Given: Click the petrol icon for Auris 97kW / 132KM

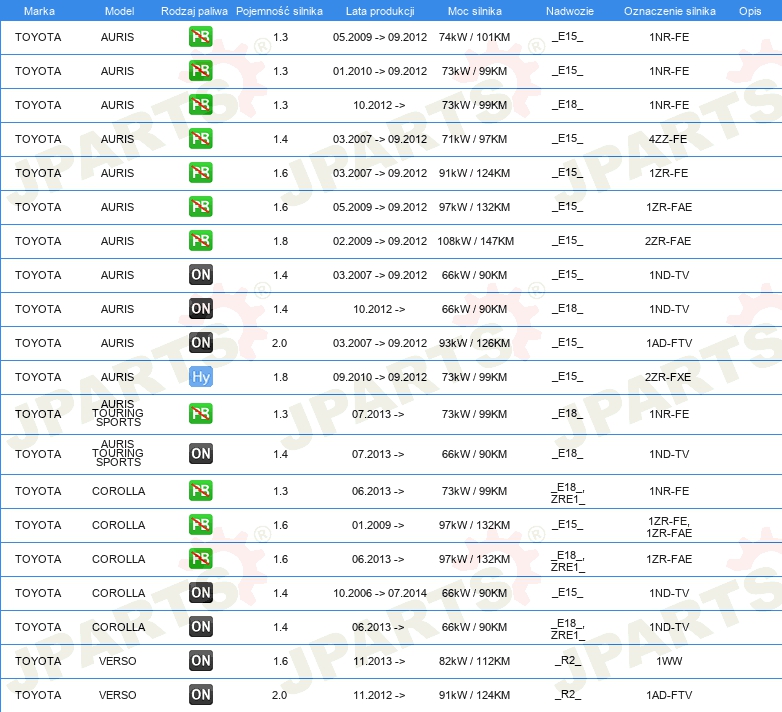Looking at the screenshot, I should pyautogui.click(x=200, y=206).
